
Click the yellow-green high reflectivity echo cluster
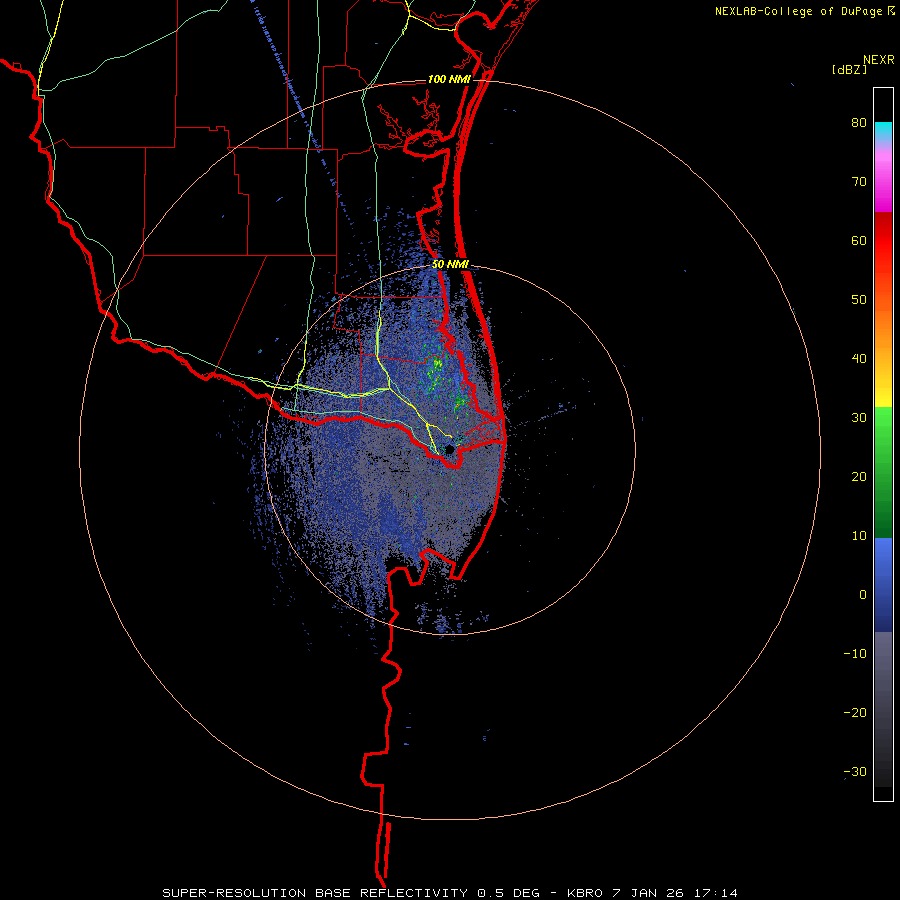tap(436, 367)
